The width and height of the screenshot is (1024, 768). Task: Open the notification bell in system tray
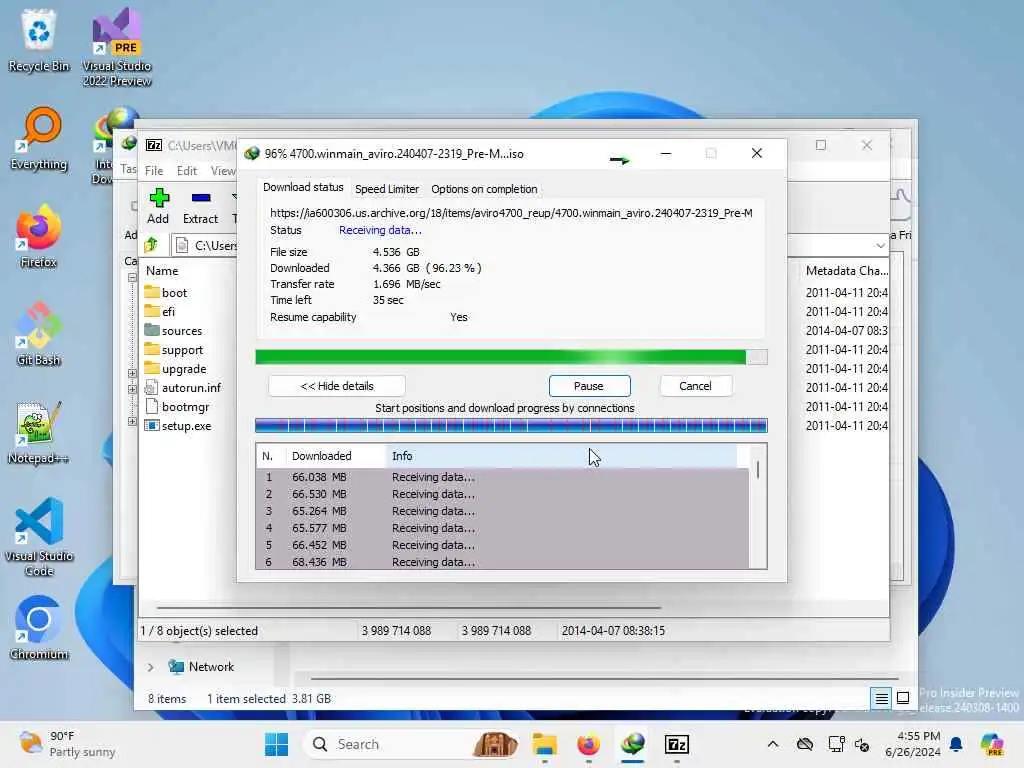(x=956, y=744)
